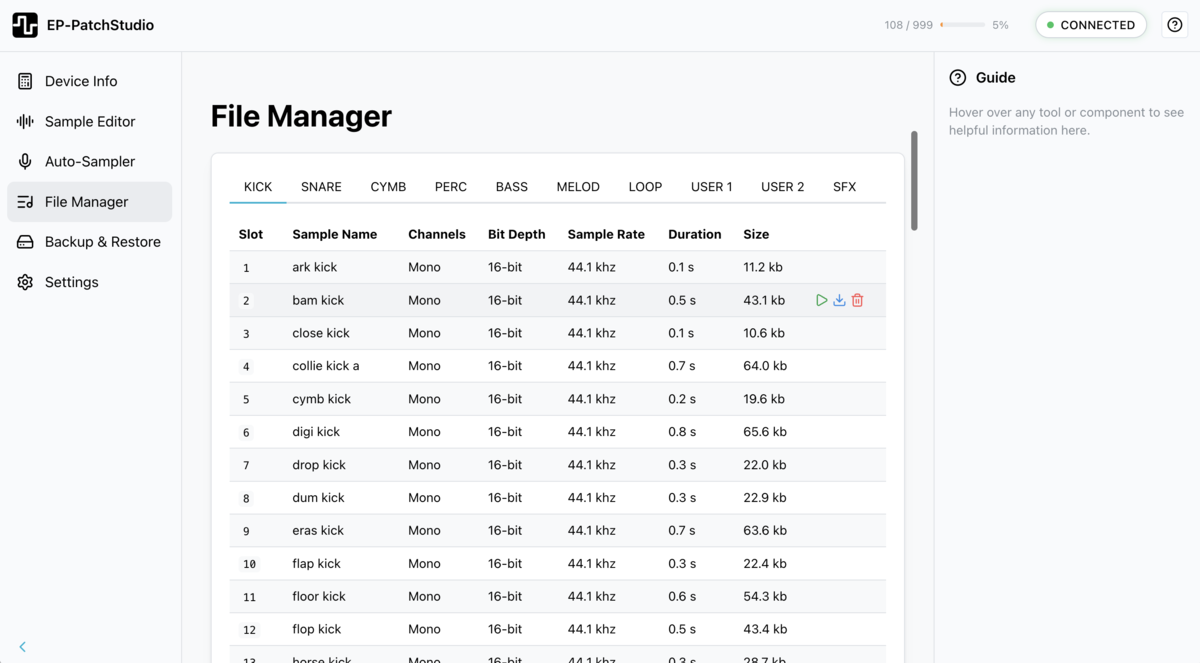The width and height of the screenshot is (1200, 663).
Task: Play the bam kick sample
Action: (x=821, y=299)
